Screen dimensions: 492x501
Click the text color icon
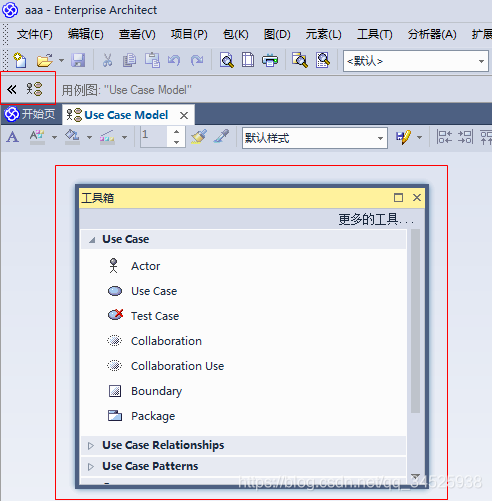37,137
